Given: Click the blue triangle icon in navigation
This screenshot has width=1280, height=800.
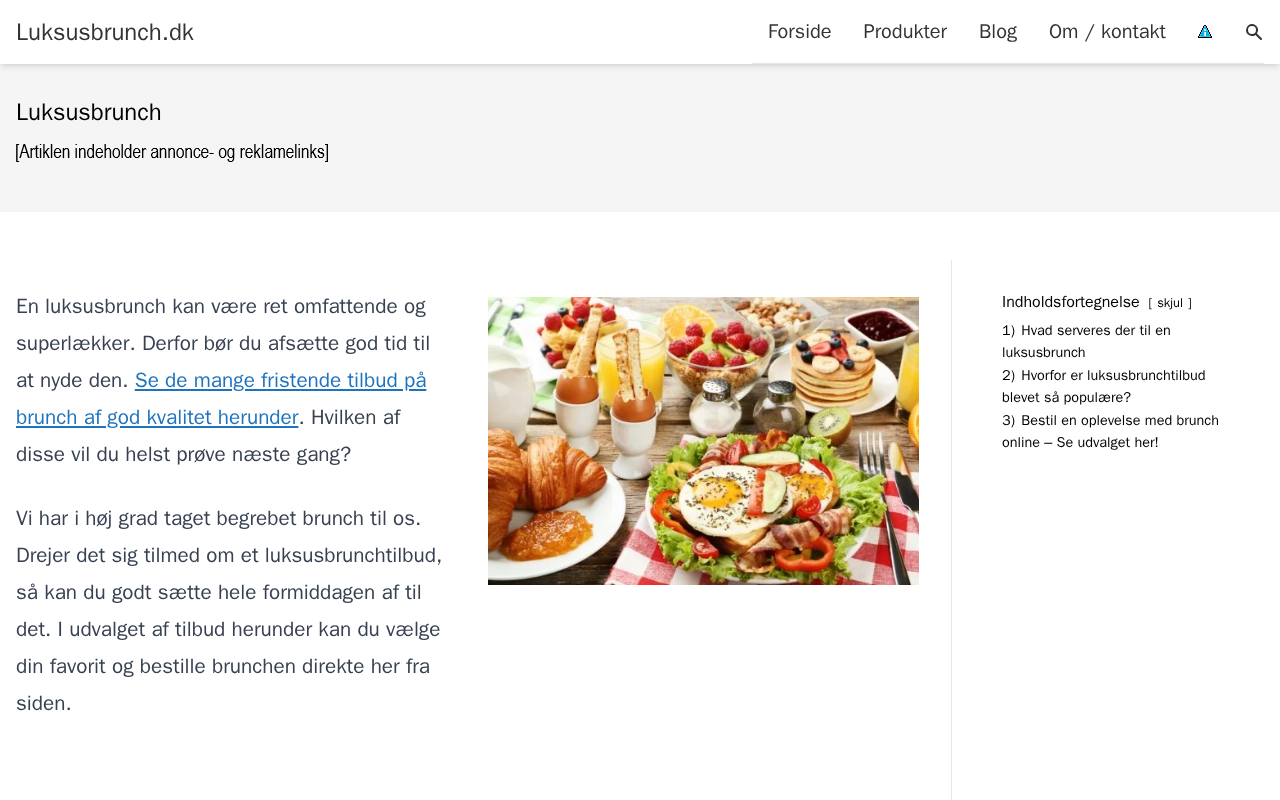Looking at the screenshot, I should pyautogui.click(x=1205, y=32).
